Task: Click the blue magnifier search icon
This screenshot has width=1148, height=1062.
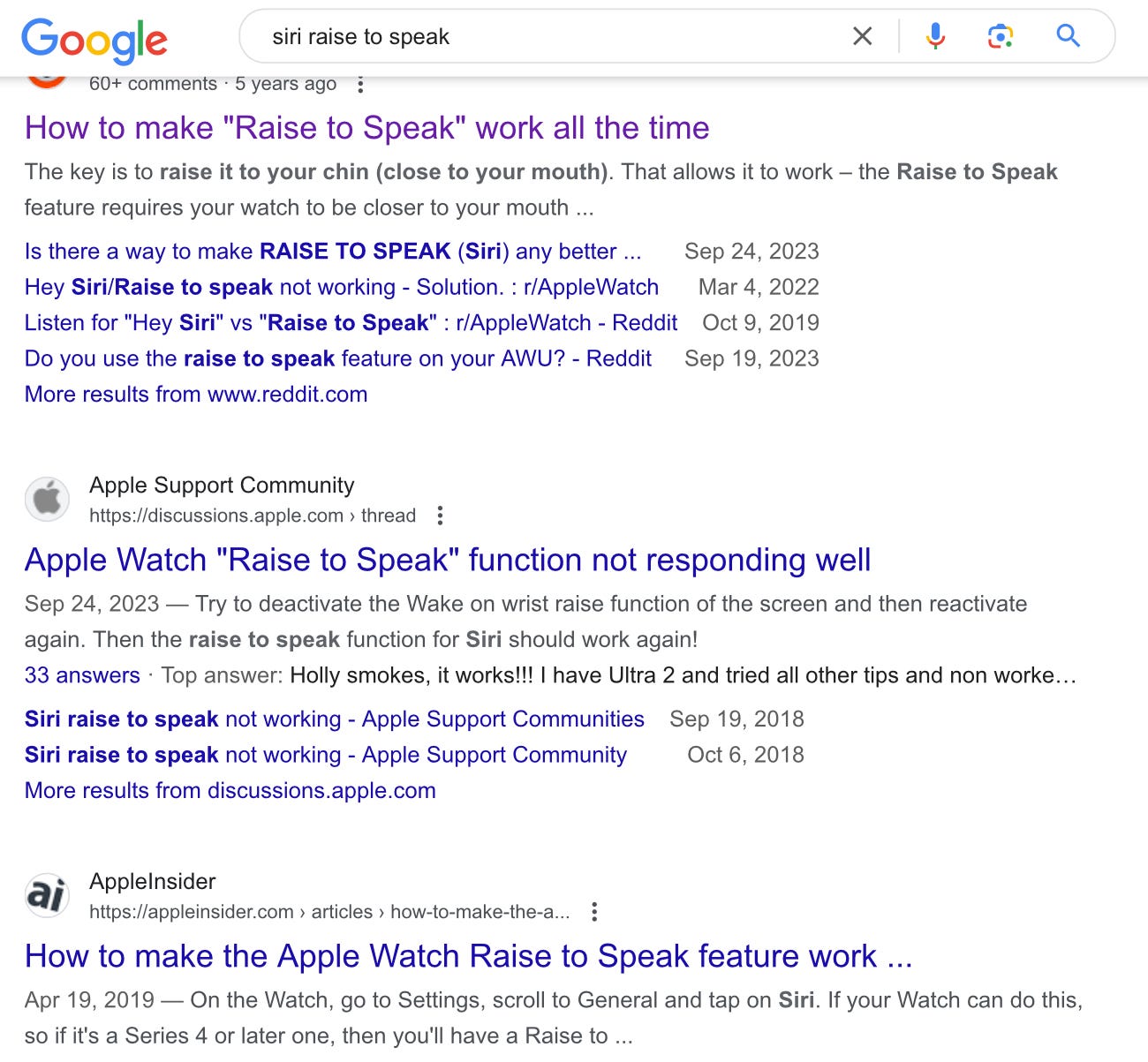Action: click(x=1069, y=36)
